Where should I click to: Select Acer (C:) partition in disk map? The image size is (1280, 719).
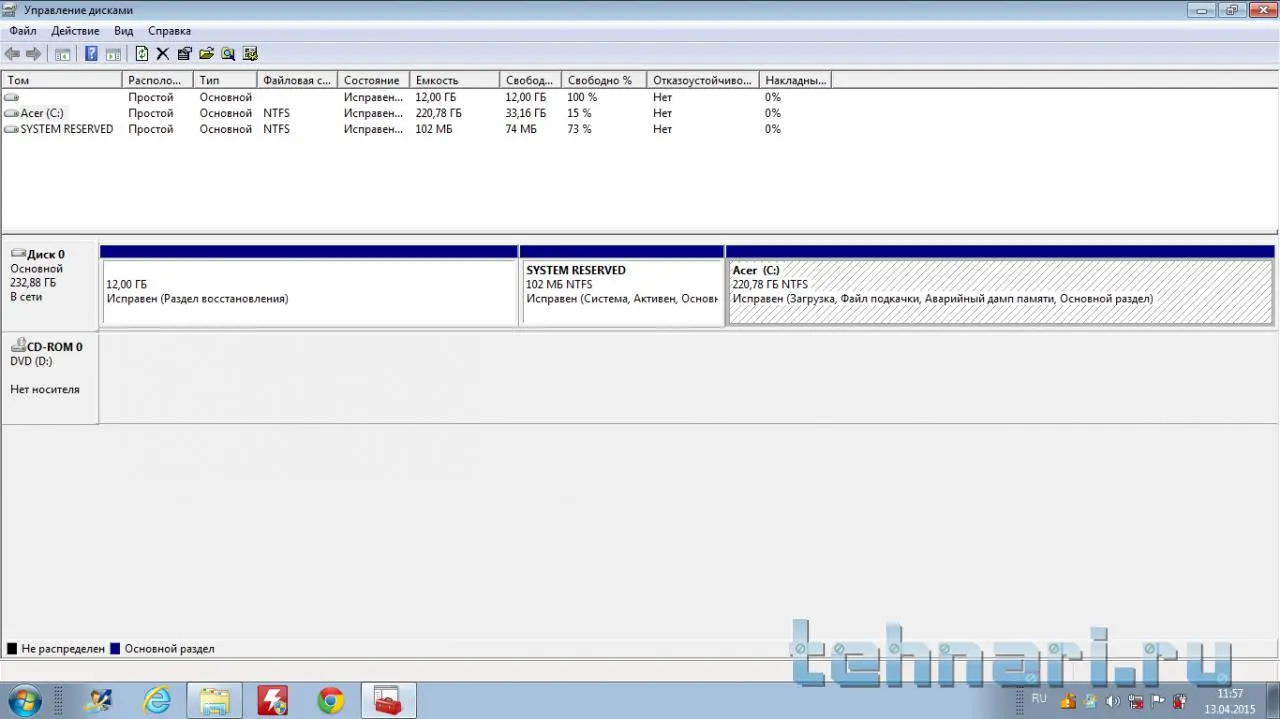pyautogui.click(x=1000, y=286)
